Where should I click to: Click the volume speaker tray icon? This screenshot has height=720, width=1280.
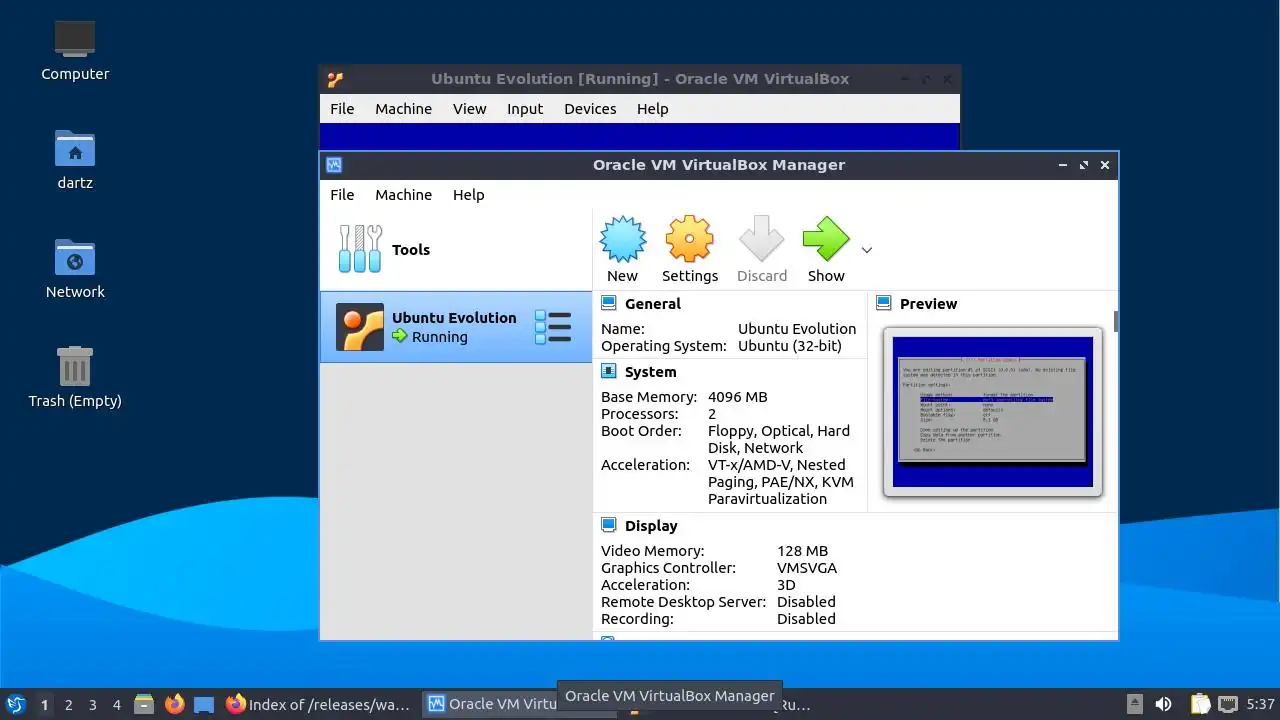(1163, 704)
